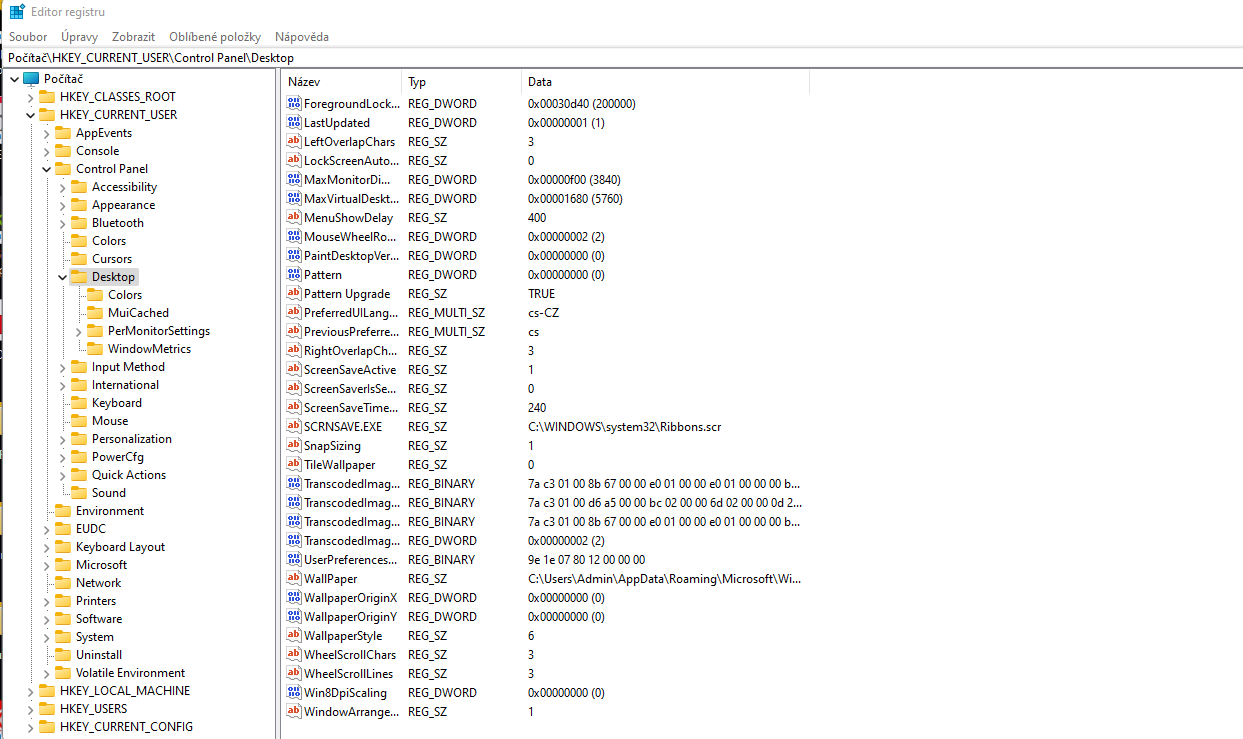Click the HKEY_LOCAL_MACHINE folder icon

pos(47,691)
